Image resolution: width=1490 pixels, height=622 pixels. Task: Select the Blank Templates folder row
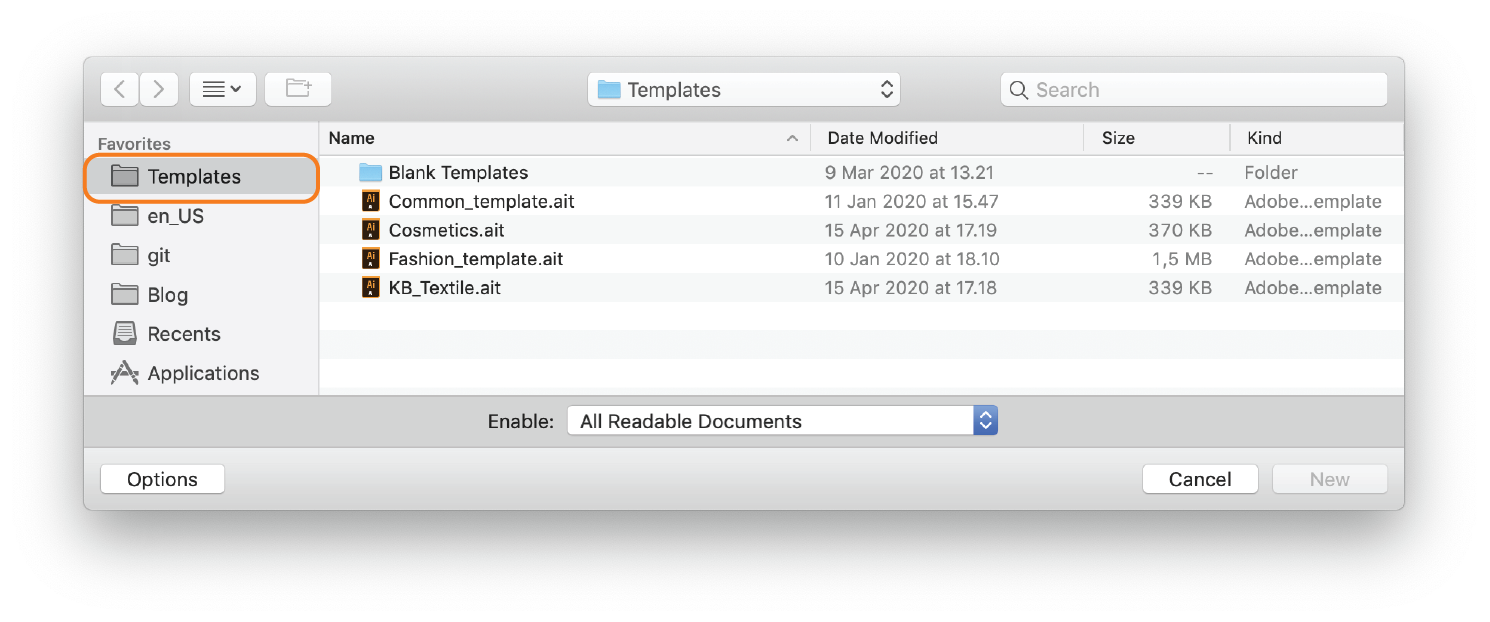coord(861,173)
